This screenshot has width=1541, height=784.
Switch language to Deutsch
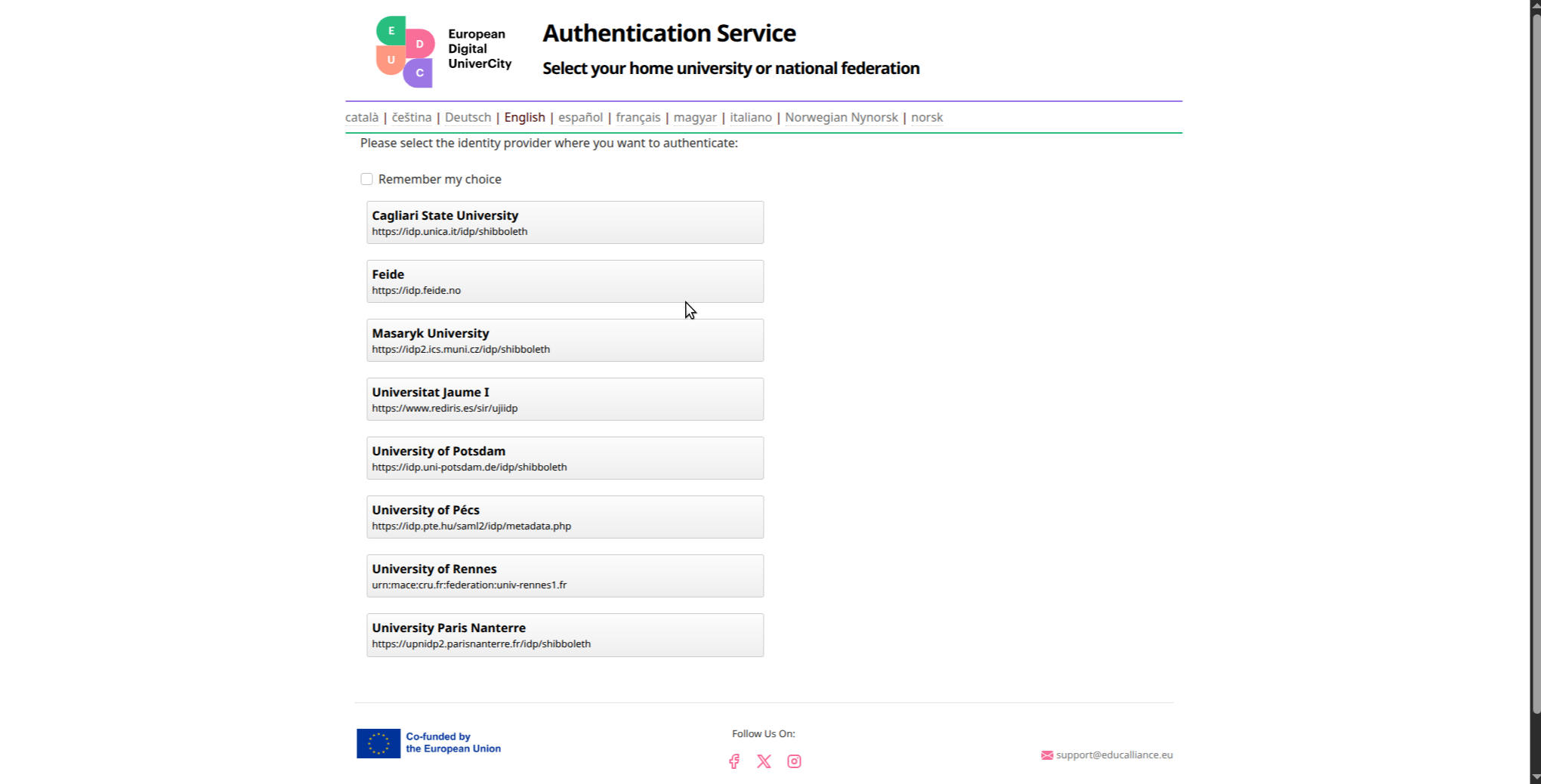point(468,117)
